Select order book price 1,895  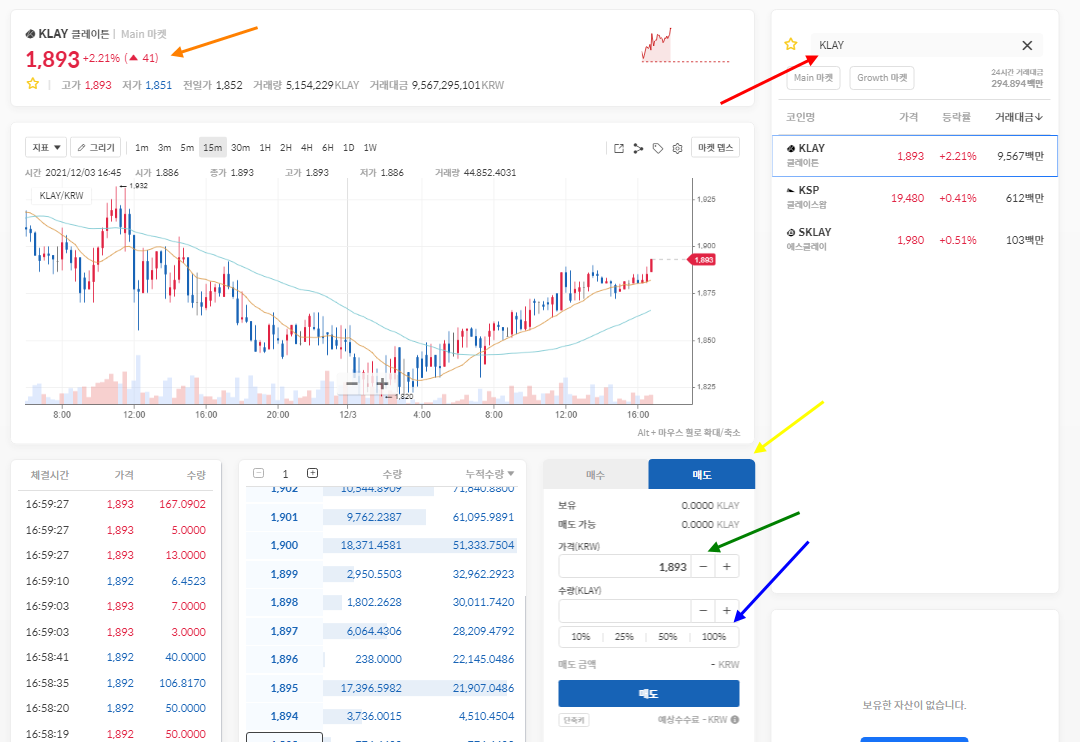(284, 688)
